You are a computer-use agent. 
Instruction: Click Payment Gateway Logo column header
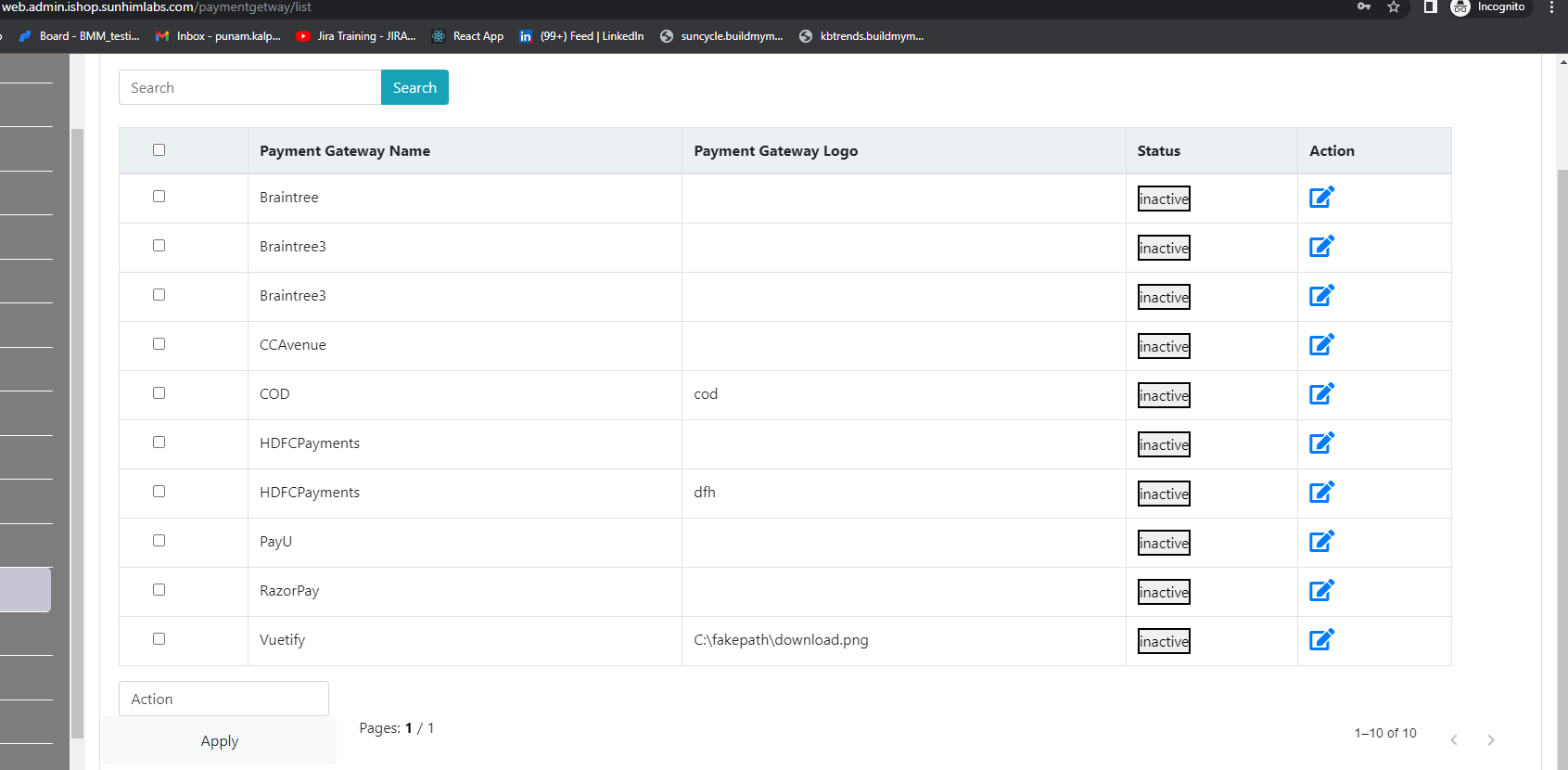(x=775, y=151)
